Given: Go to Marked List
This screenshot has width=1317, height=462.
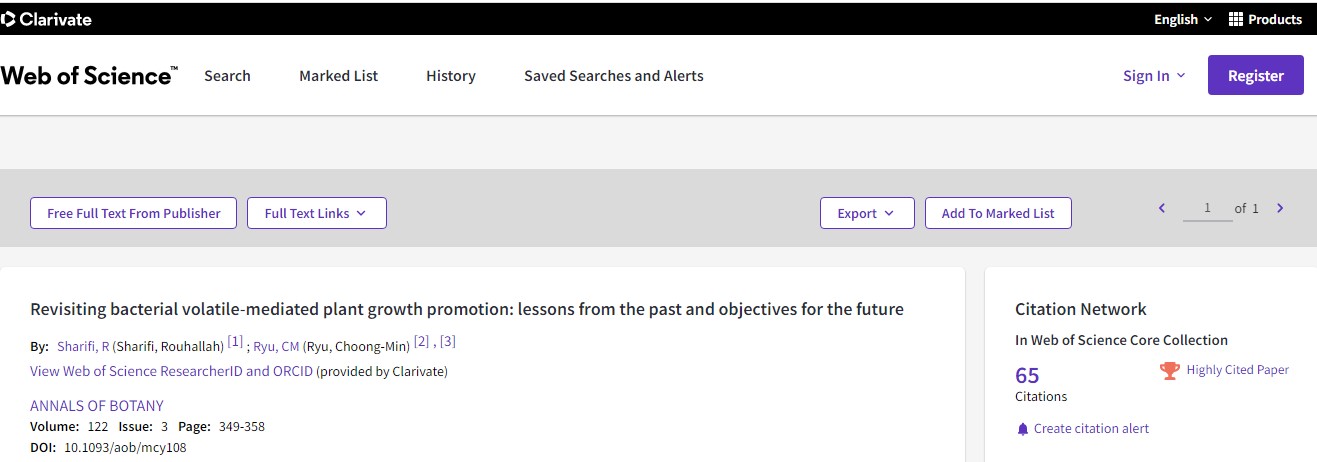Looking at the screenshot, I should [x=338, y=76].
